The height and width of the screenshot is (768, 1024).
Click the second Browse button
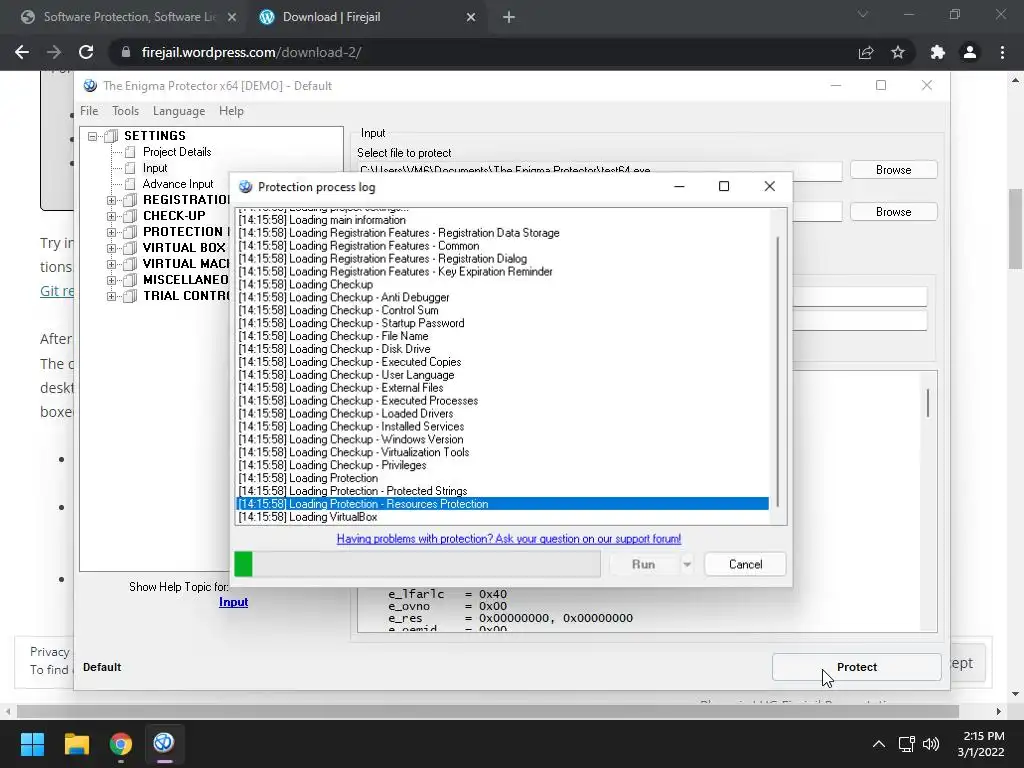pyautogui.click(x=893, y=212)
